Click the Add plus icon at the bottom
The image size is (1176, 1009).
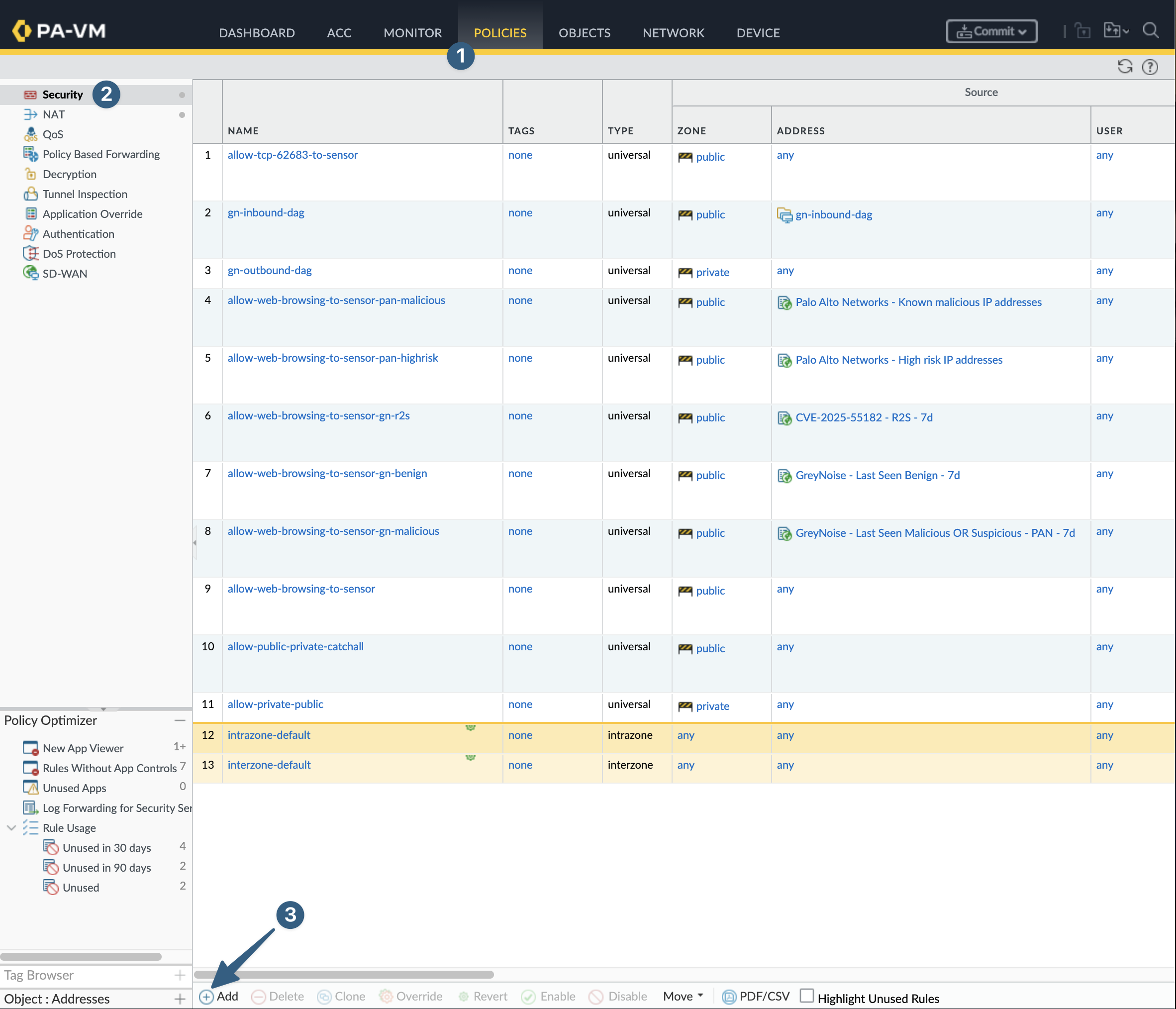[206, 997]
